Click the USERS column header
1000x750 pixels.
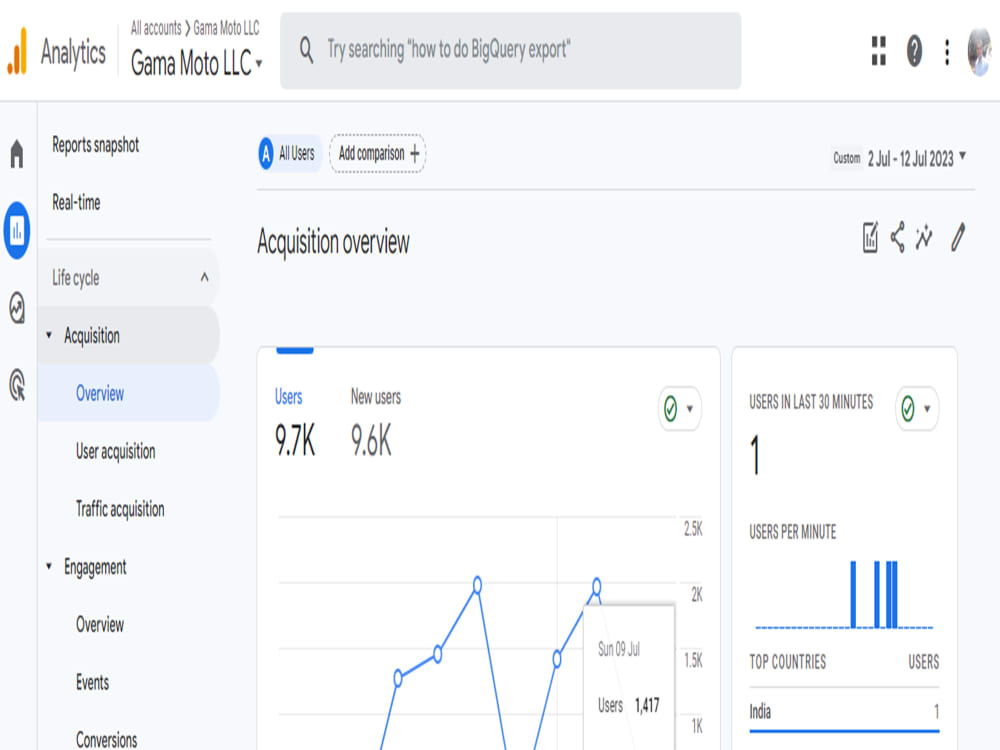923,662
